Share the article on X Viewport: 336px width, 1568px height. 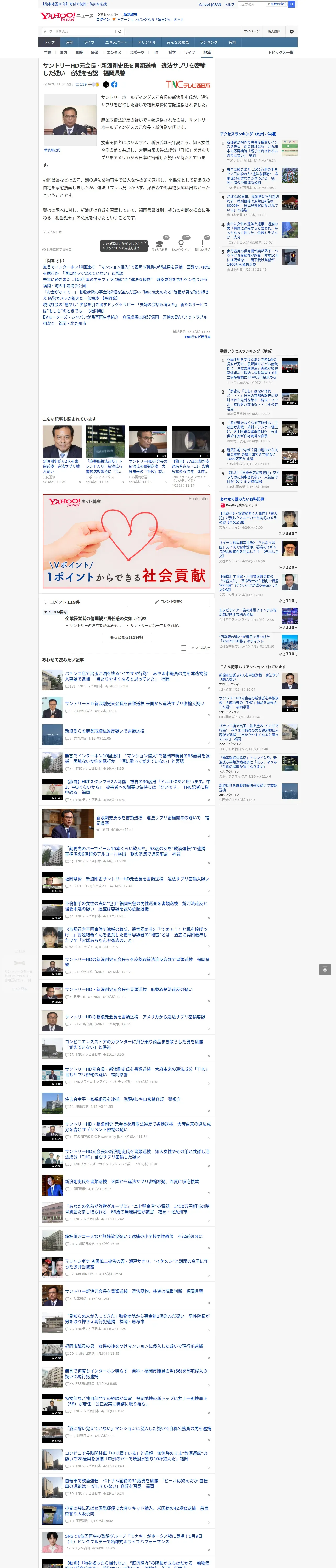[x=106, y=85]
